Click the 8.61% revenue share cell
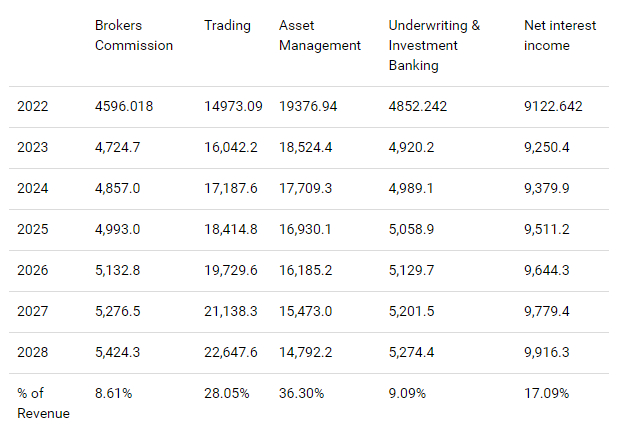The width and height of the screenshot is (620, 430). point(115,393)
